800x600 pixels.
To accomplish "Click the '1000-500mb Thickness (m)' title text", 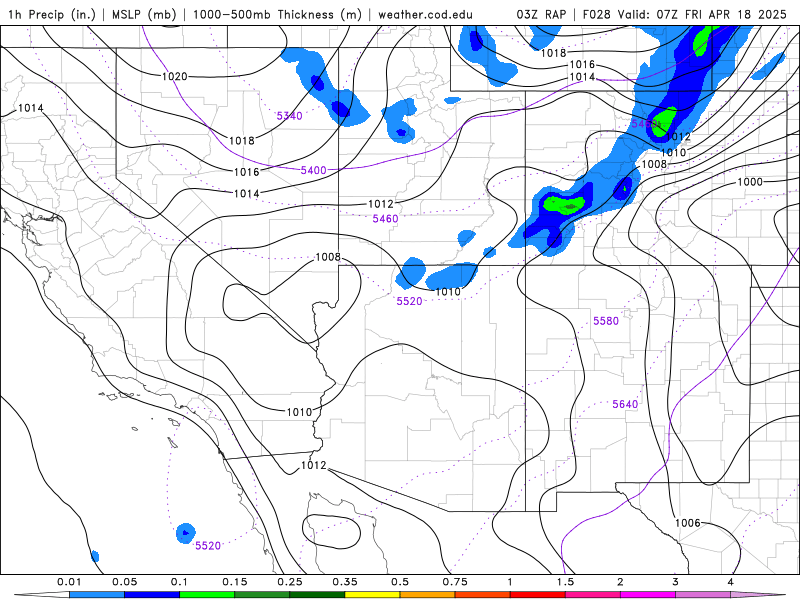I will pyautogui.click(x=277, y=14).
